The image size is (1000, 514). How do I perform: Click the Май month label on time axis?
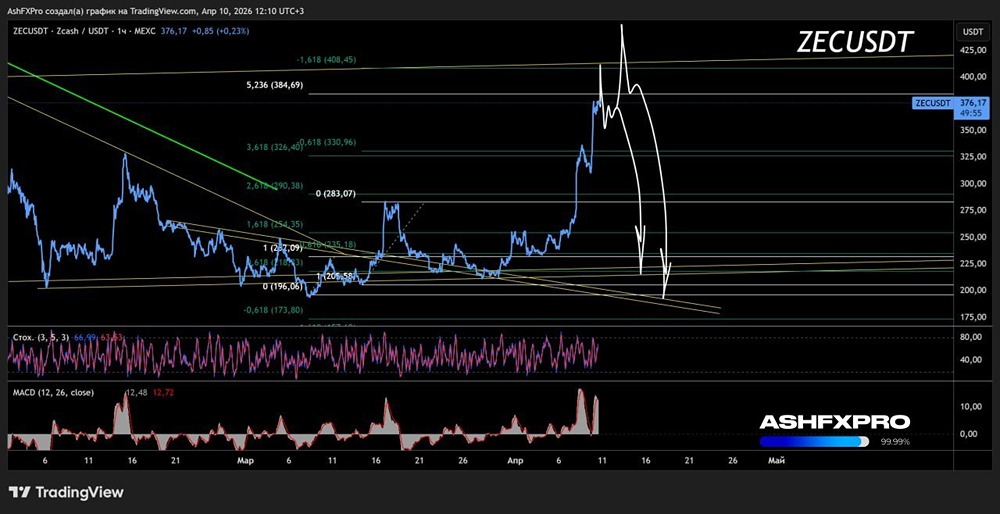[776, 460]
